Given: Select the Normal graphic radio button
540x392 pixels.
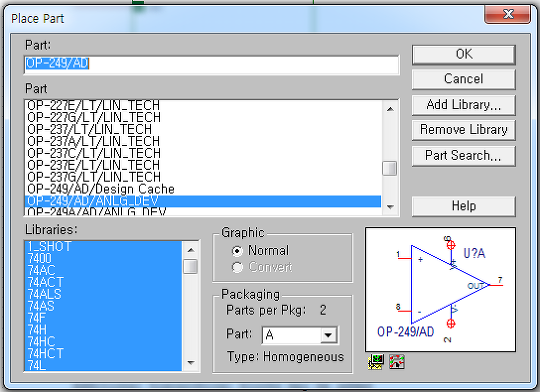Looking at the screenshot, I should pyautogui.click(x=237, y=251).
